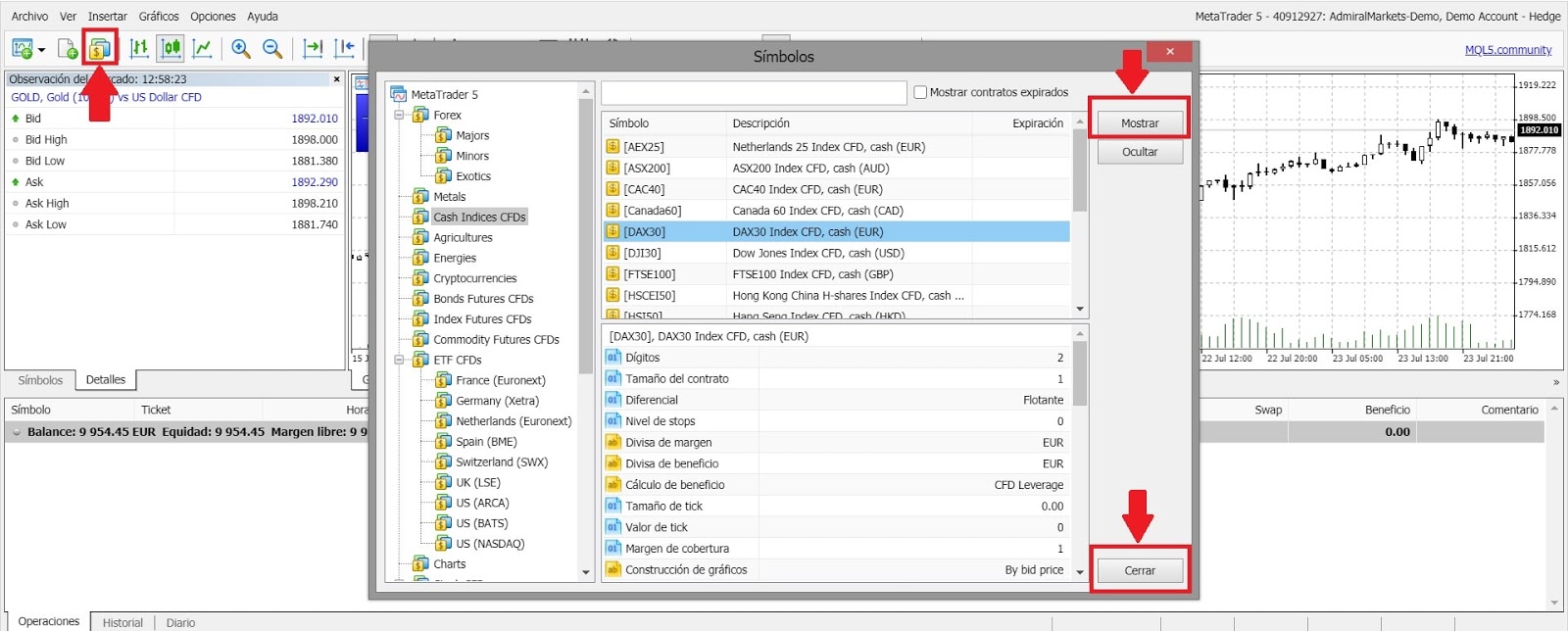The height and width of the screenshot is (631, 1568).
Task: Open the MQL5.community link
Action: click(1507, 50)
